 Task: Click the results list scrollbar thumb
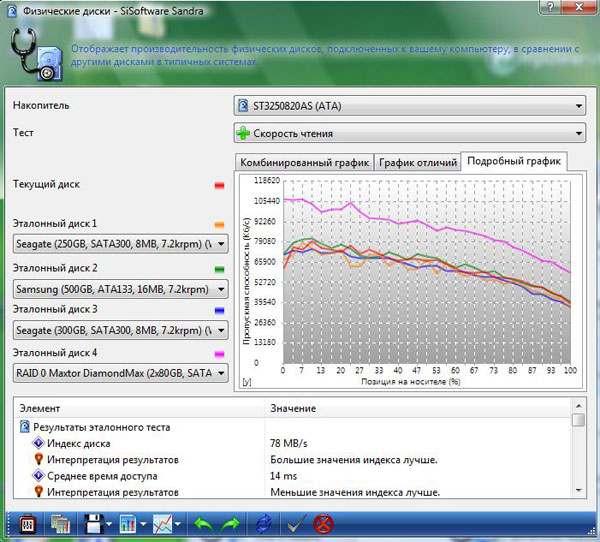click(x=579, y=420)
